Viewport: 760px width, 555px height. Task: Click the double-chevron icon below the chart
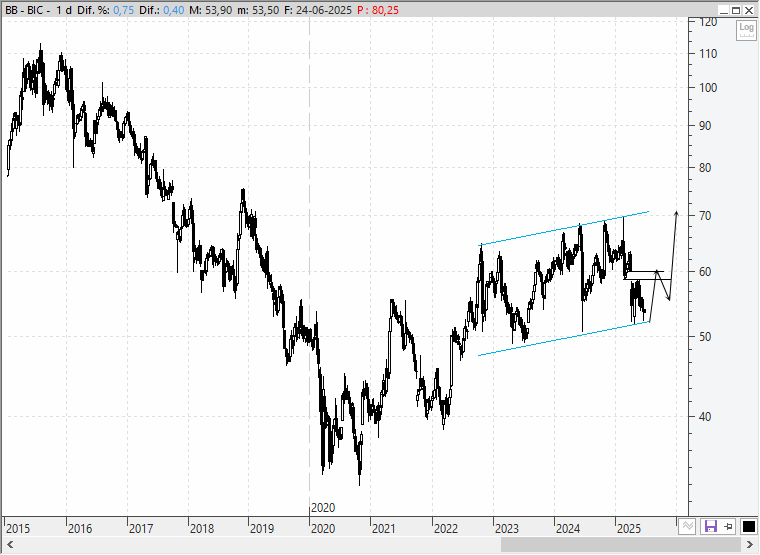(x=687, y=526)
